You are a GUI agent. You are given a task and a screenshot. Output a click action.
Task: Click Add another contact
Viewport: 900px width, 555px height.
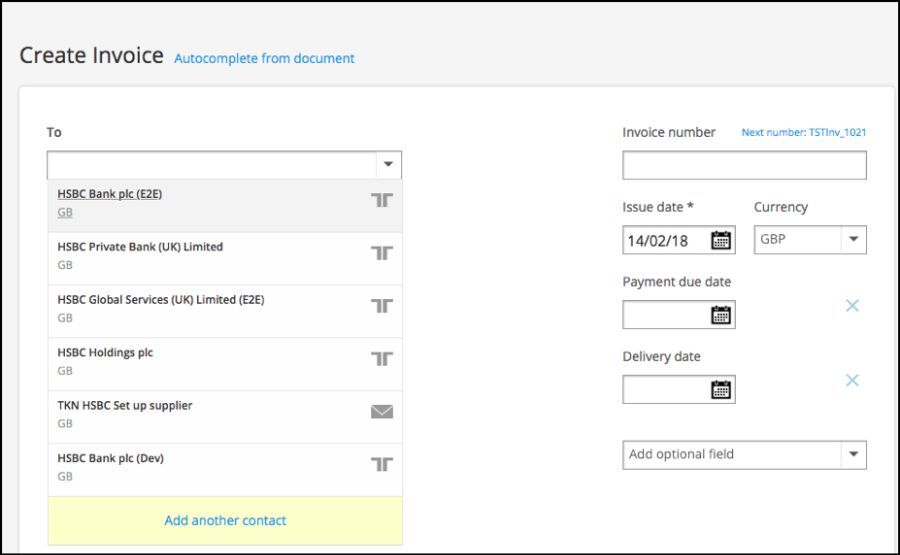pos(225,521)
